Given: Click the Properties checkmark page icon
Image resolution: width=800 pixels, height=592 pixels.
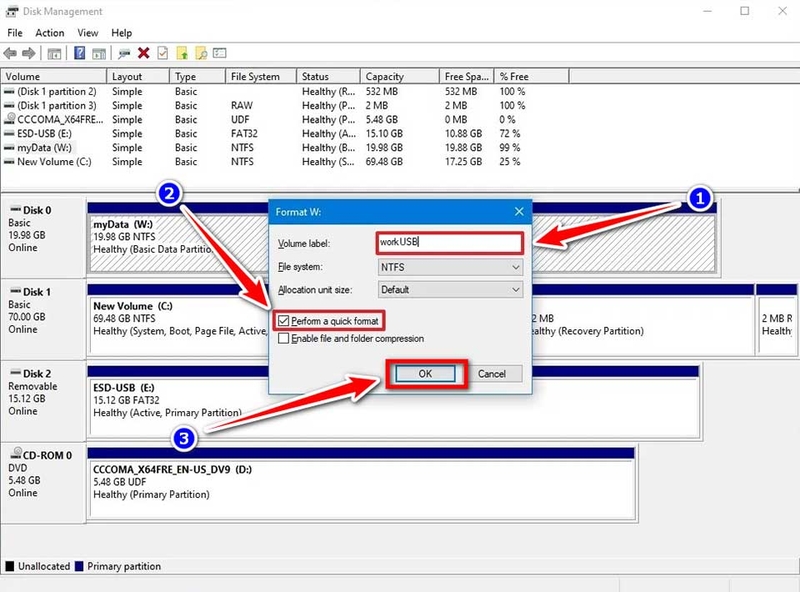Looking at the screenshot, I should 162,53.
